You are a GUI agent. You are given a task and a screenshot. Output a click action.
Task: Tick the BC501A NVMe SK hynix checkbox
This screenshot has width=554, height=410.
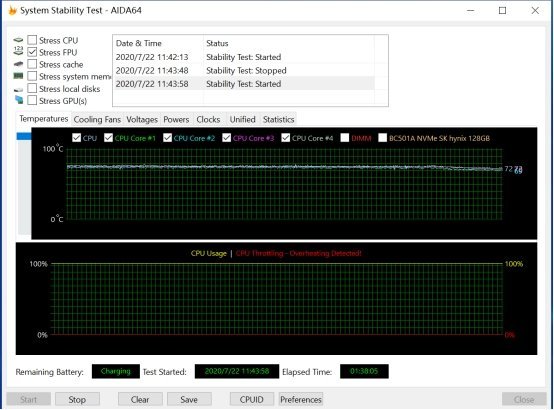[x=382, y=138]
